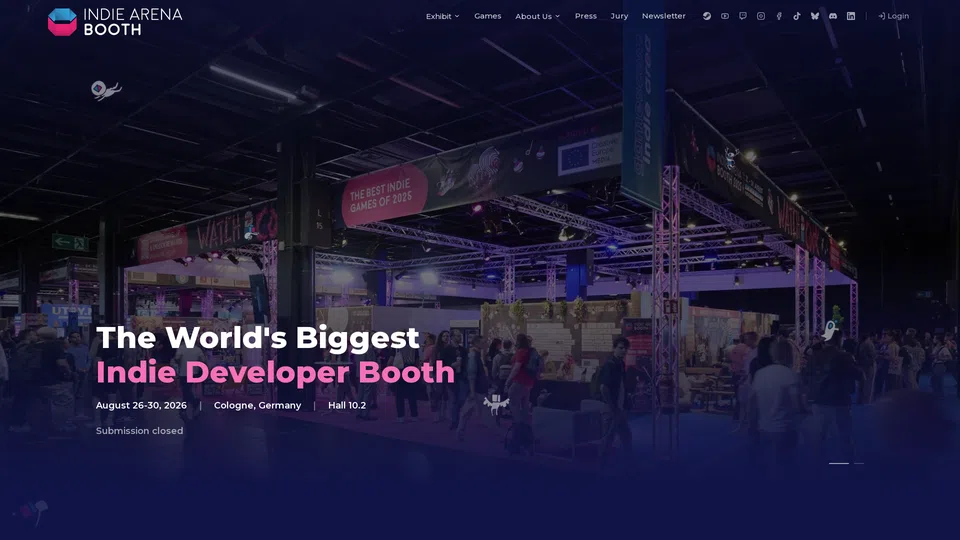
Task: Select the second hero slider indicator
Action: pyautogui.click(x=859, y=463)
